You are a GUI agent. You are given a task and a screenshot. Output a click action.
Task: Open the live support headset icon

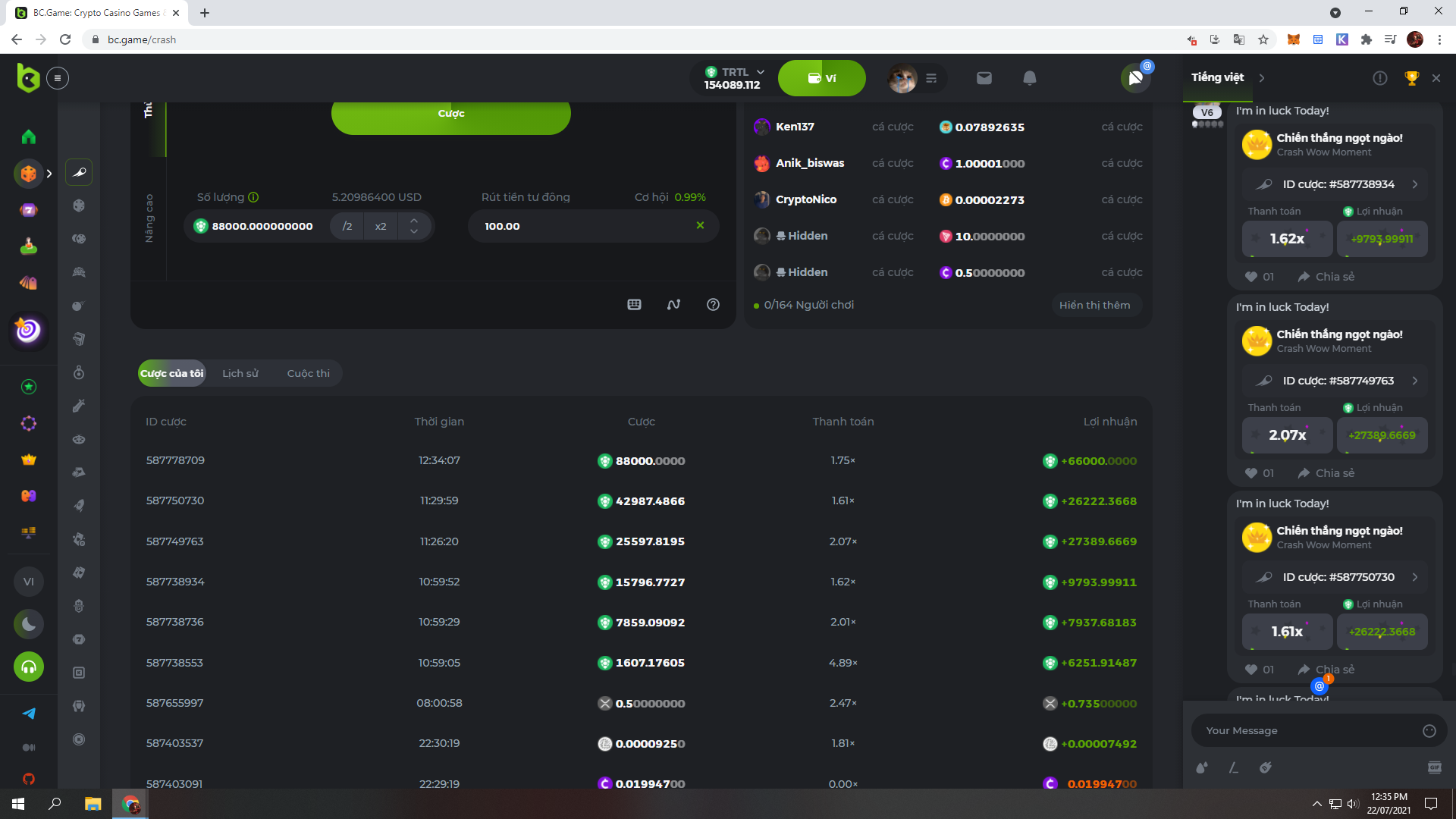29,667
